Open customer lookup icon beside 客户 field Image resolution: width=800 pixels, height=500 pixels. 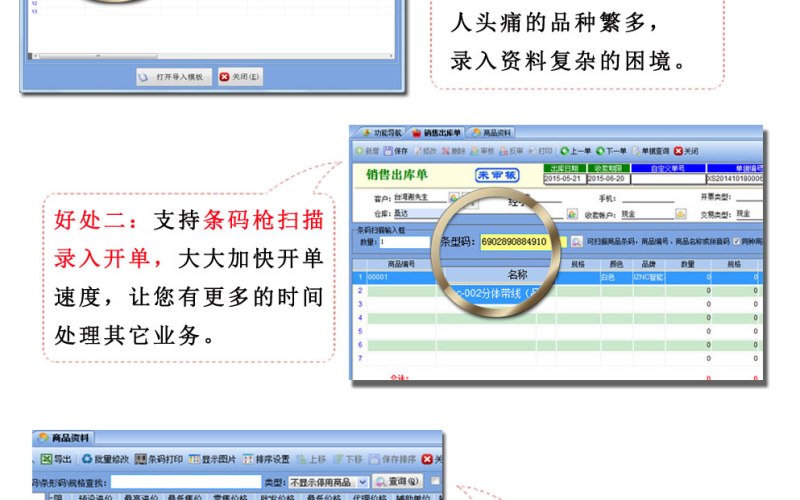point(453,197)
